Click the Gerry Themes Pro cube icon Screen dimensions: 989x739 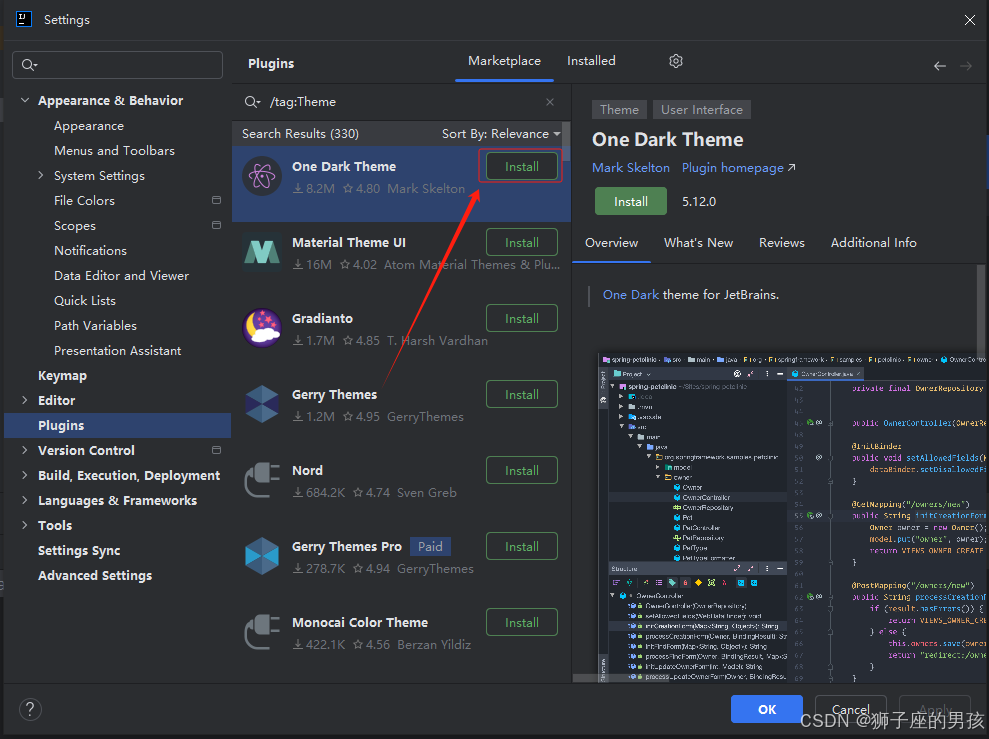tap(262, 556)
